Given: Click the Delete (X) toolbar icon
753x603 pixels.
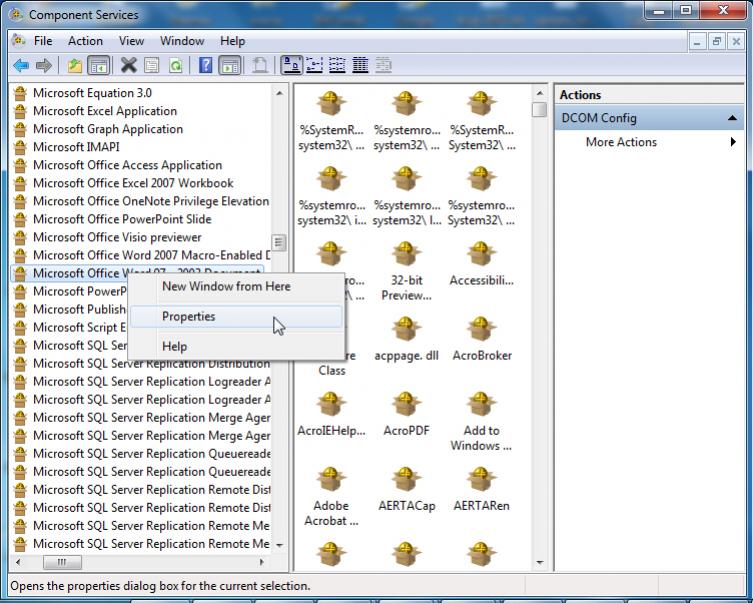Looking at the screenshot, I should coord(128,66).
